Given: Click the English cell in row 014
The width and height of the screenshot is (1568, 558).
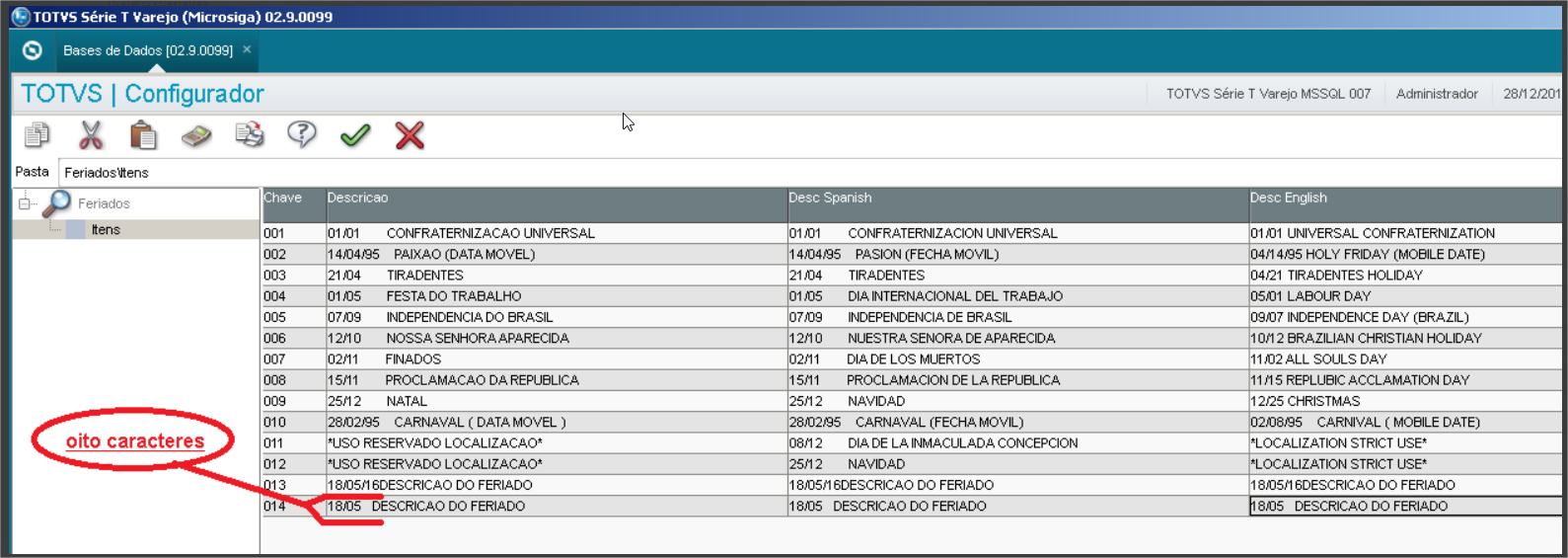Looking at the screenshot, I should point(1405,506).
